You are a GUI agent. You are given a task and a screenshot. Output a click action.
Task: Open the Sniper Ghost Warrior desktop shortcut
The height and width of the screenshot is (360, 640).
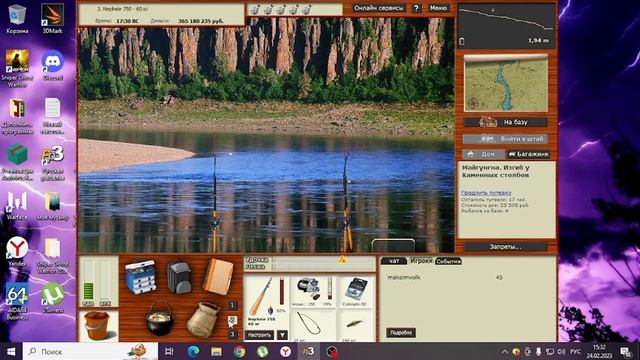[x=17, y=69]
